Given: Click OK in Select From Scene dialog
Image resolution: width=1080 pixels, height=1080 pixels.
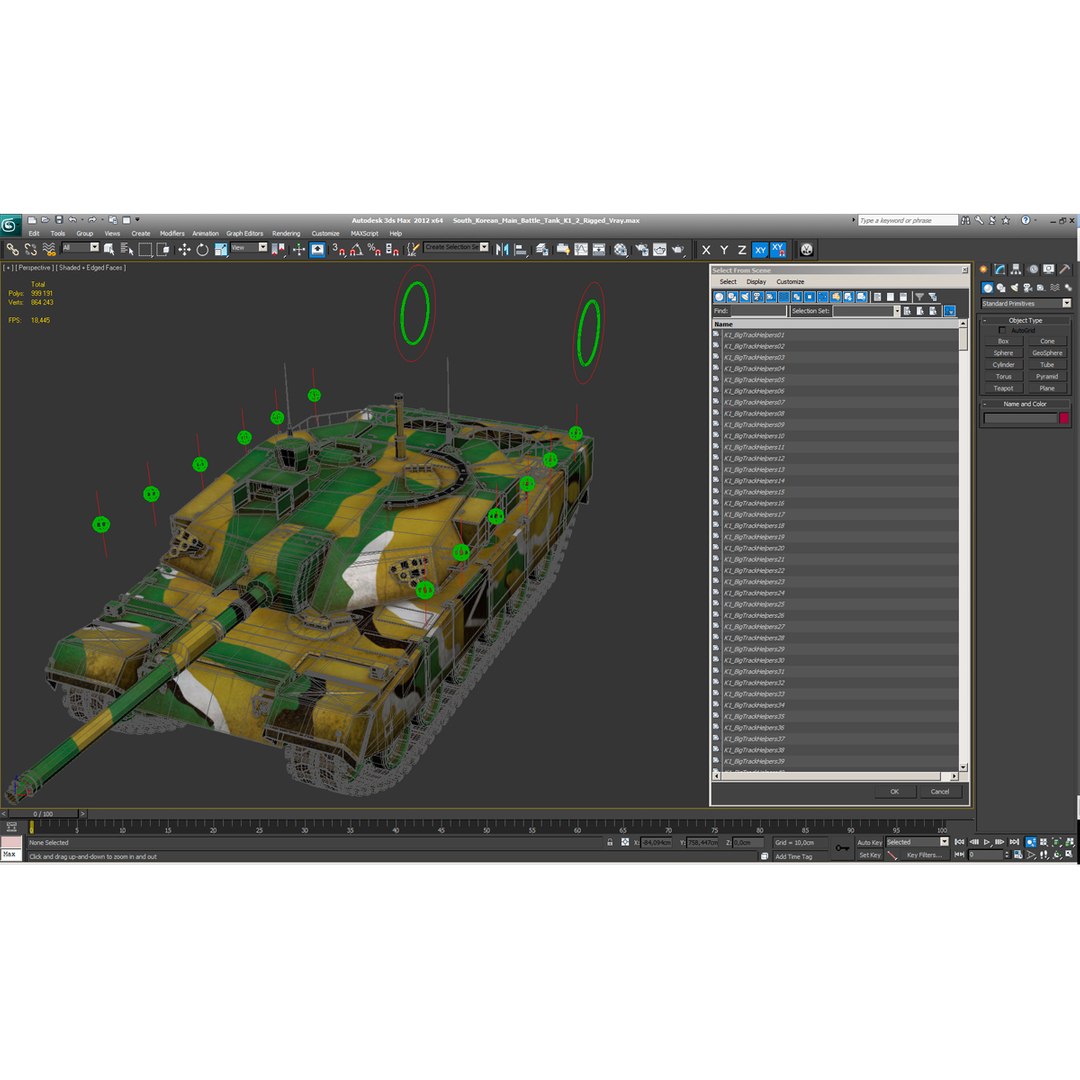Looking at the screenshot, I should [x=894, y=791].
